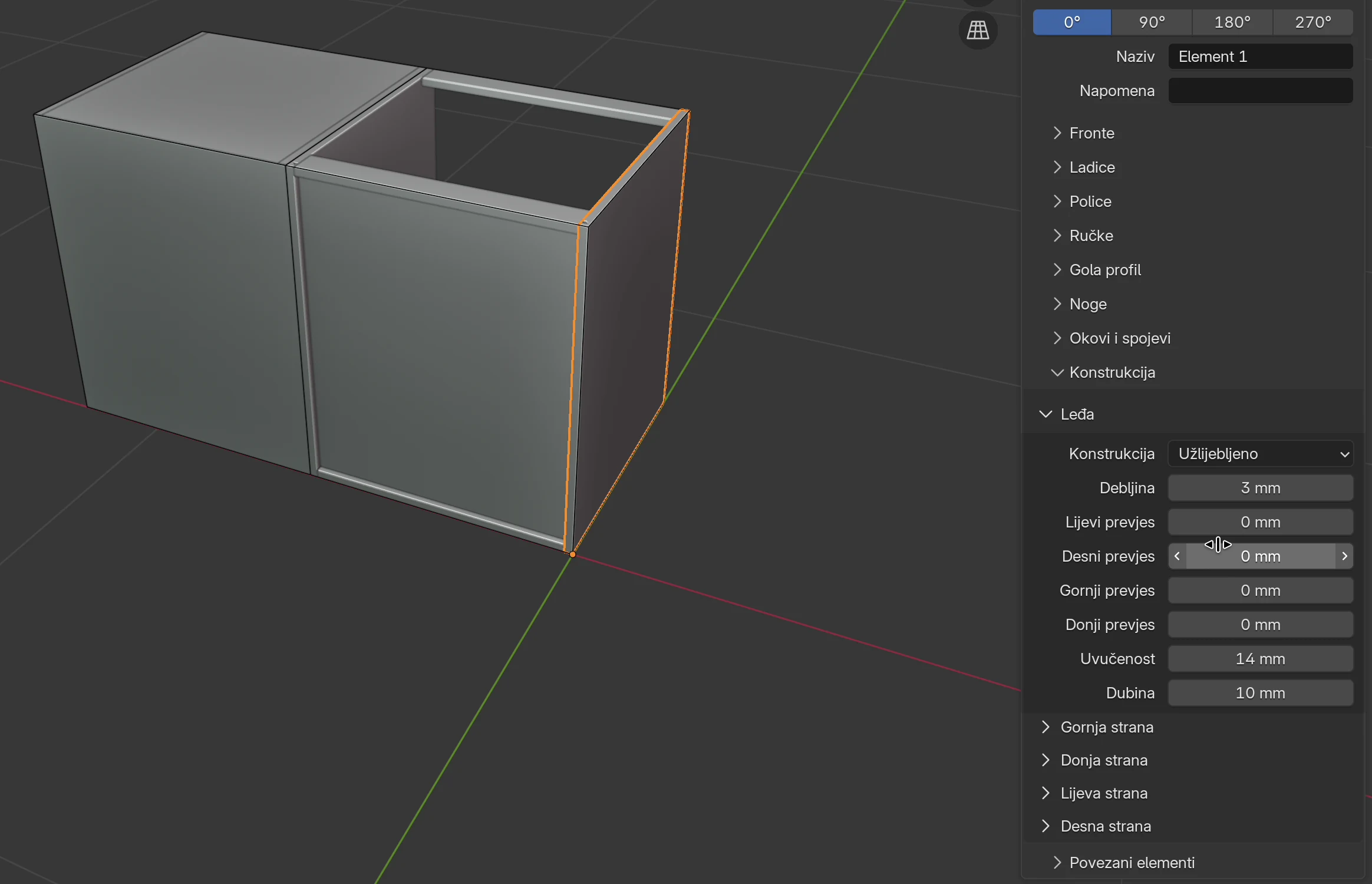Click the orange origin point of cabinet
The width and height of the screenshot is (1372, 884).
pyautogui.click(x=572, y=554)
